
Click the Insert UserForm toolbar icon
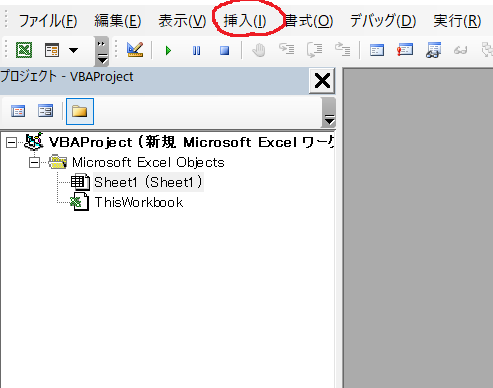[52, 50]
